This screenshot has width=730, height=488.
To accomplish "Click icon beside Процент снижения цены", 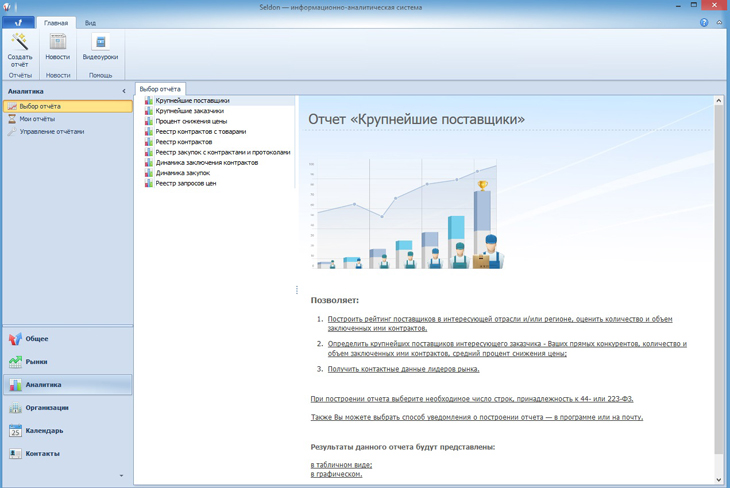I will click(149, 121).
